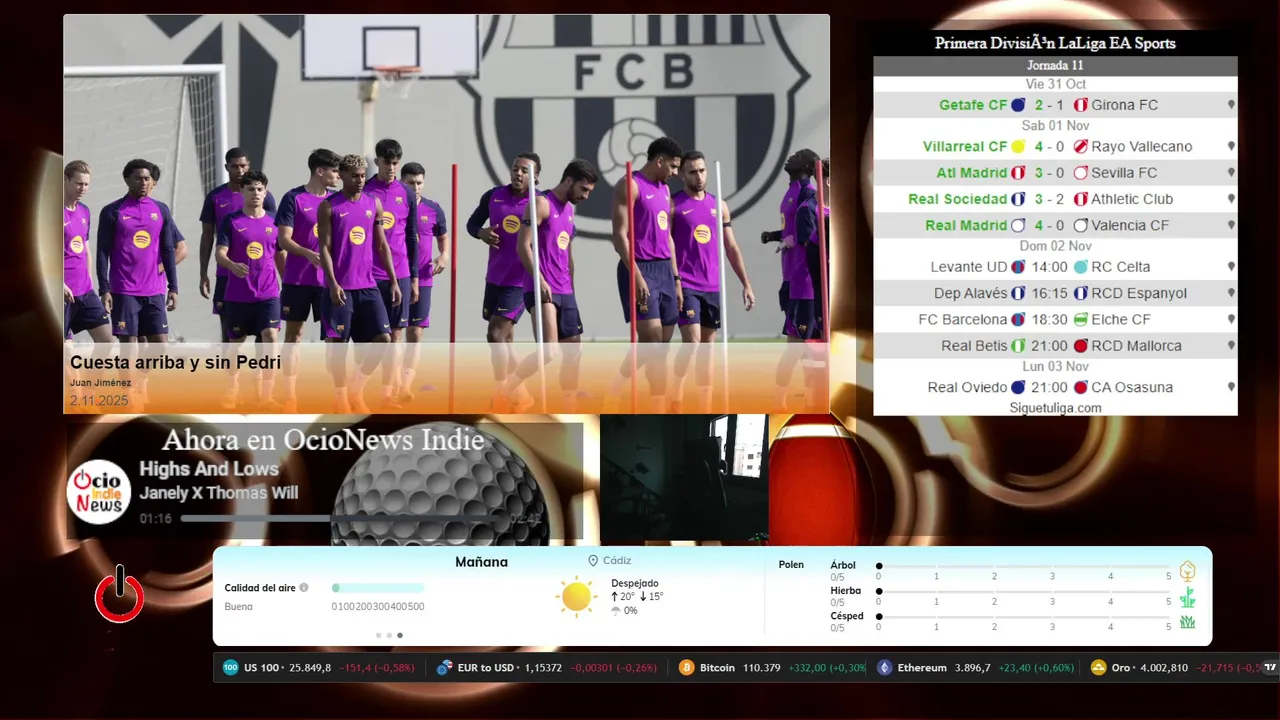Image resolution: width=1280 pixels, height=720 pixels.
Task: Click the 18:30 Barcelona kickoff time
Action: click(1050, 320)
